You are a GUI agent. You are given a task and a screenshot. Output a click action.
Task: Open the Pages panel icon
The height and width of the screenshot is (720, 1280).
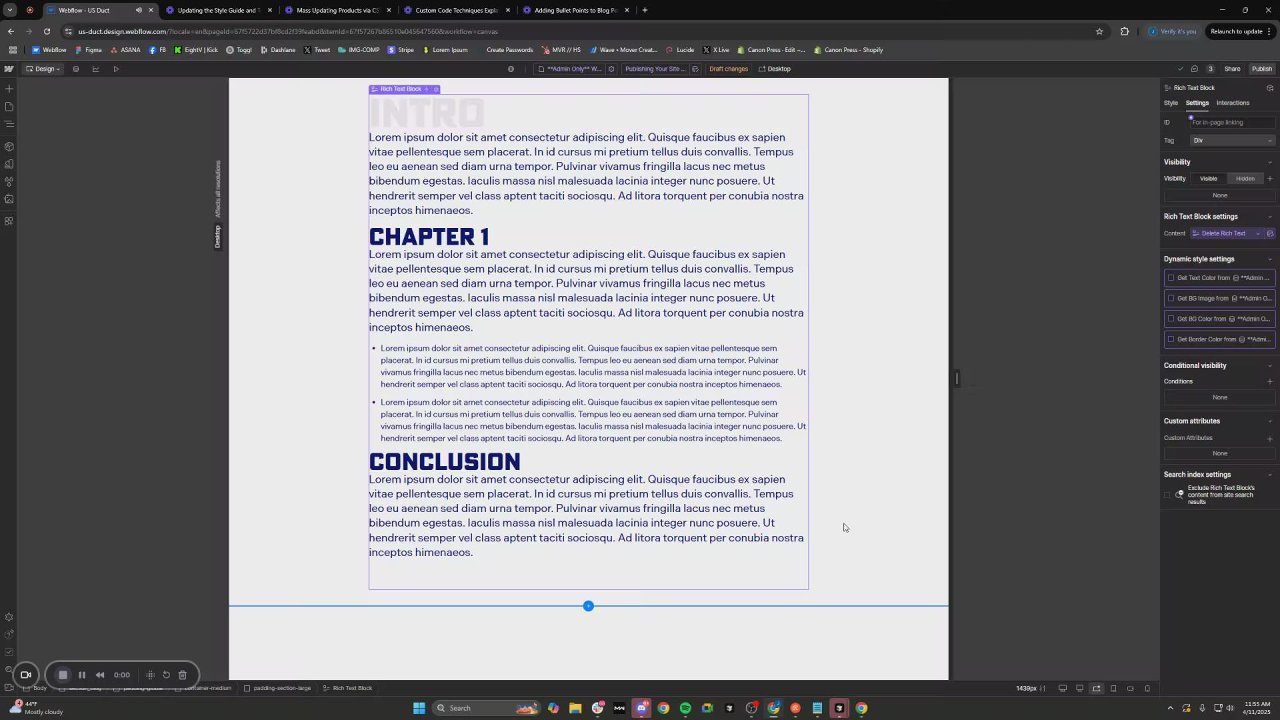click(9, 107)
